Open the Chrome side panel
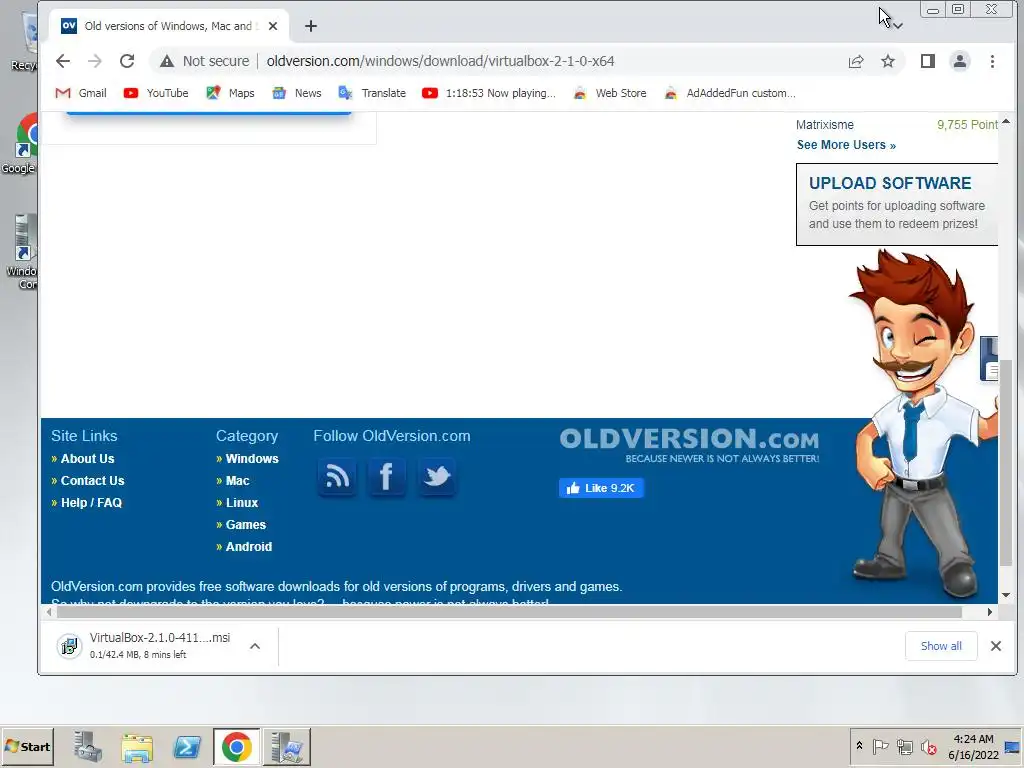 (927, 61)
